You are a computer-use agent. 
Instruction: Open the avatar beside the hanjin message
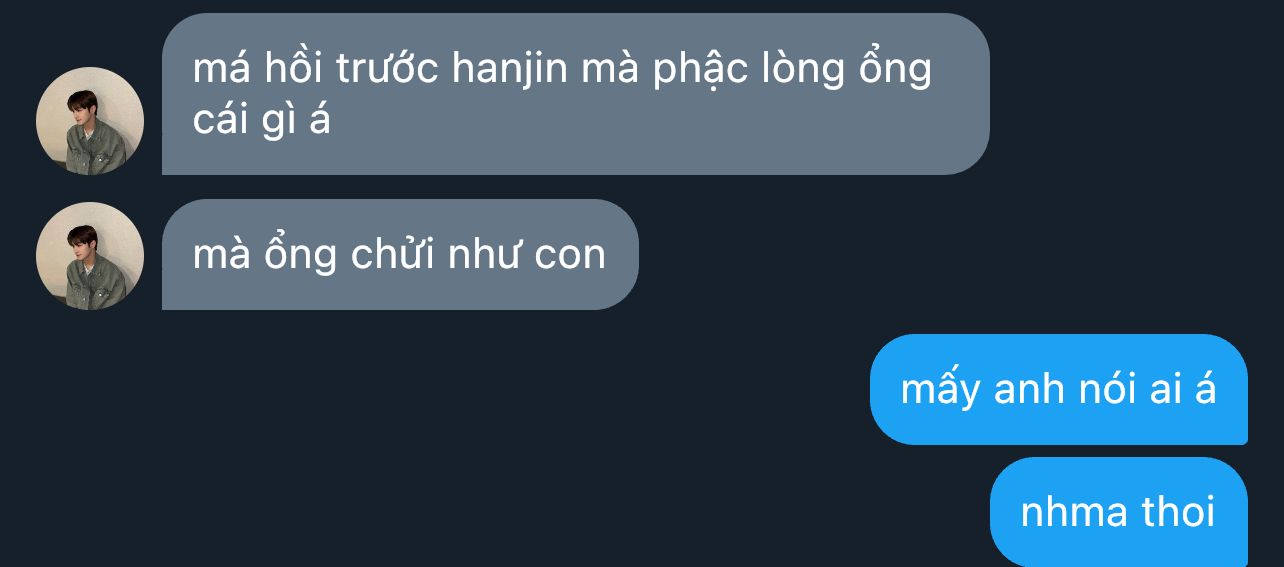(x=90, y=121)
